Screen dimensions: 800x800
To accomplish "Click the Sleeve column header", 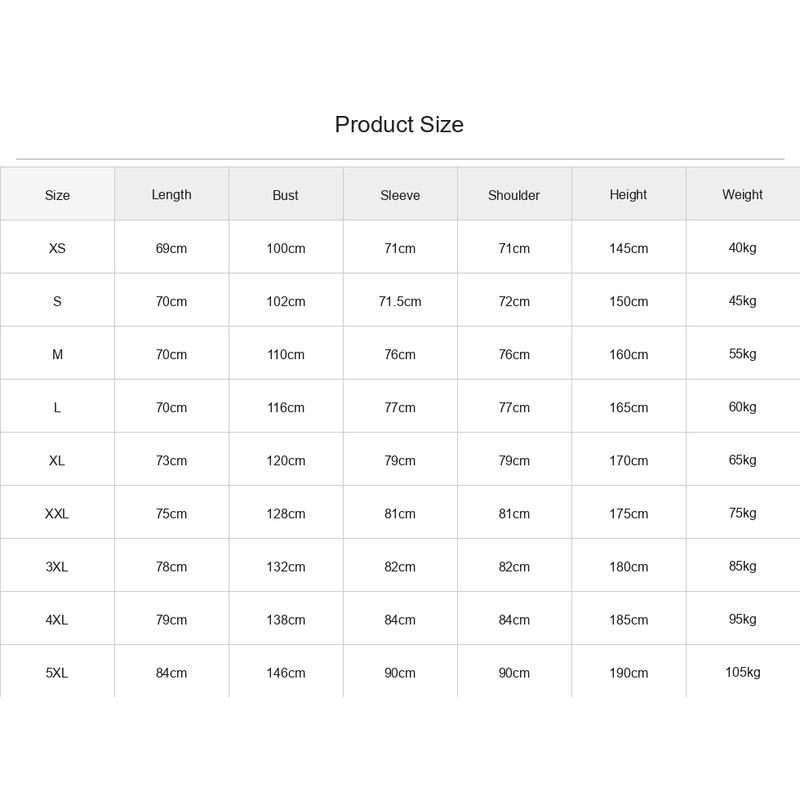I will (400, 195).
